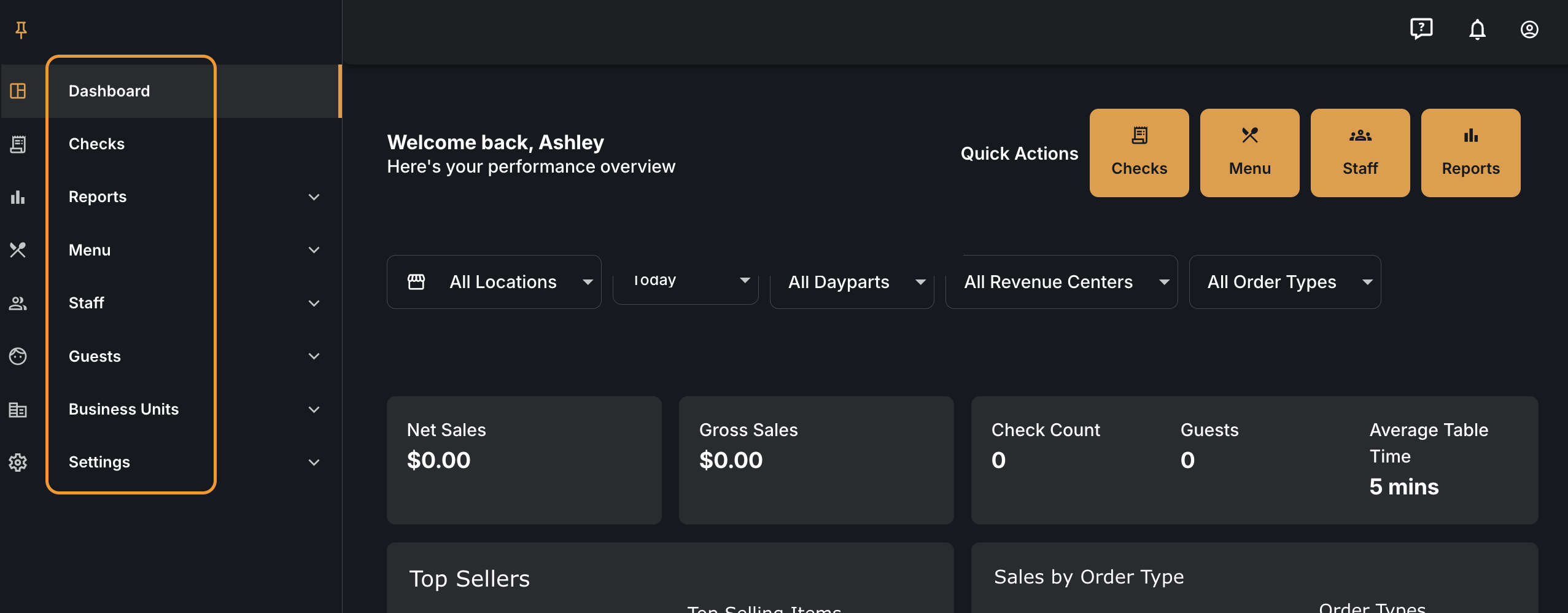Click the Business Units building sidebar icon
This screenshot has width=1568, height=613.
click(18, 410)
